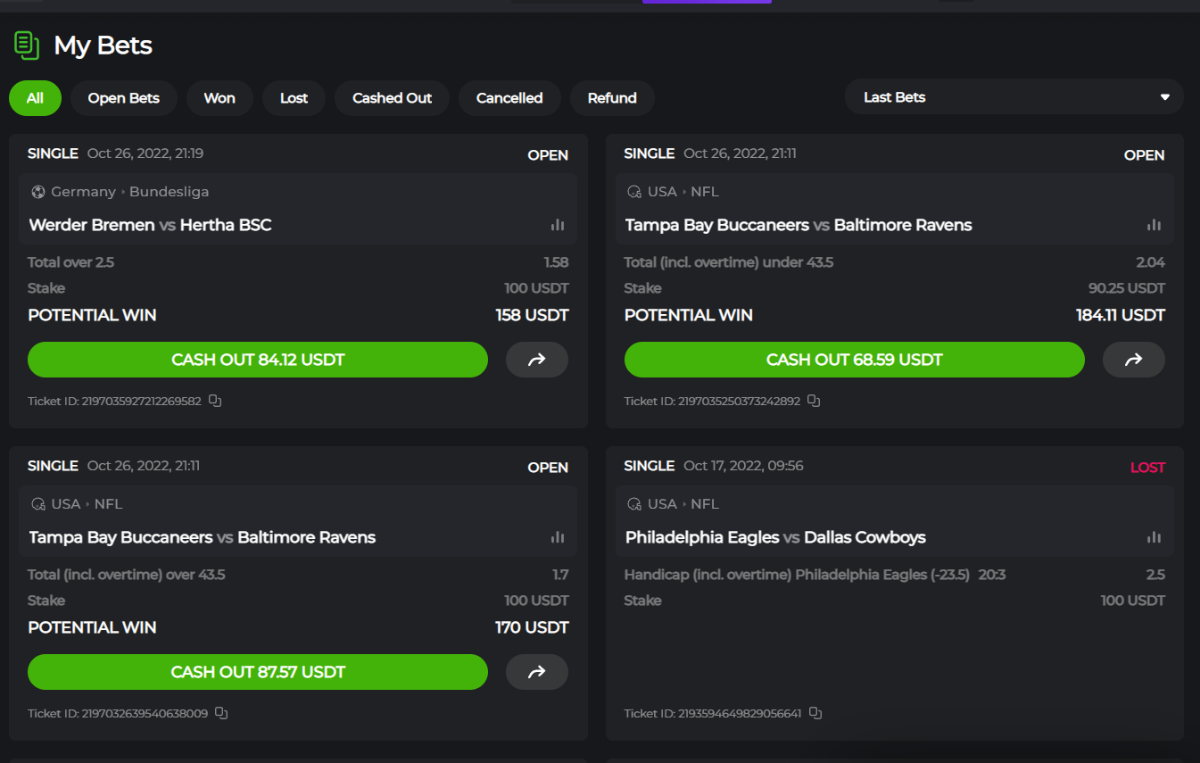Copy ticket ID of under 43.5 bet
This screenshot has width=1200, height=763.
click(813, 401)
